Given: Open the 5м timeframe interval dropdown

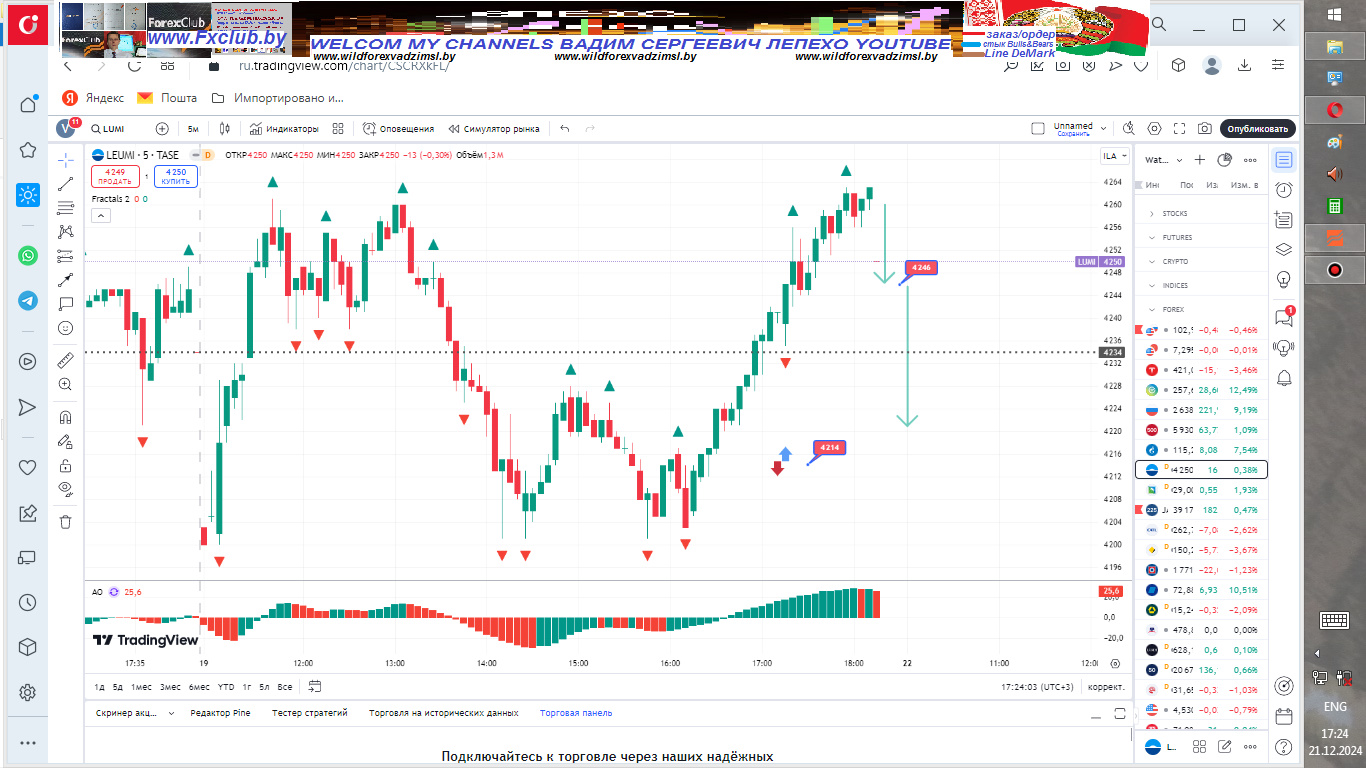Looking at the screenshot, I should [193, 129].
